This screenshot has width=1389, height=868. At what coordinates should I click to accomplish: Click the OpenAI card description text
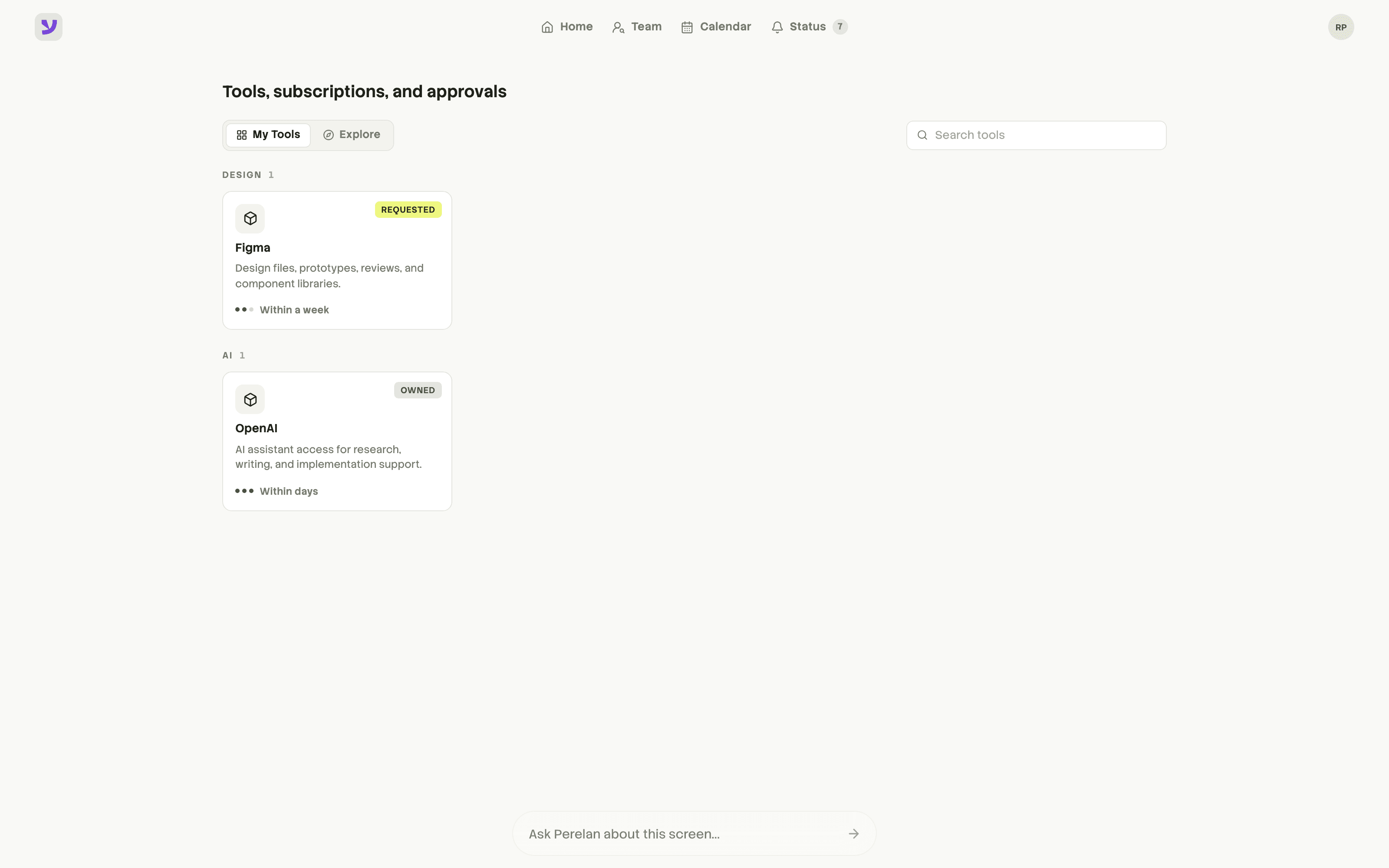328,457
